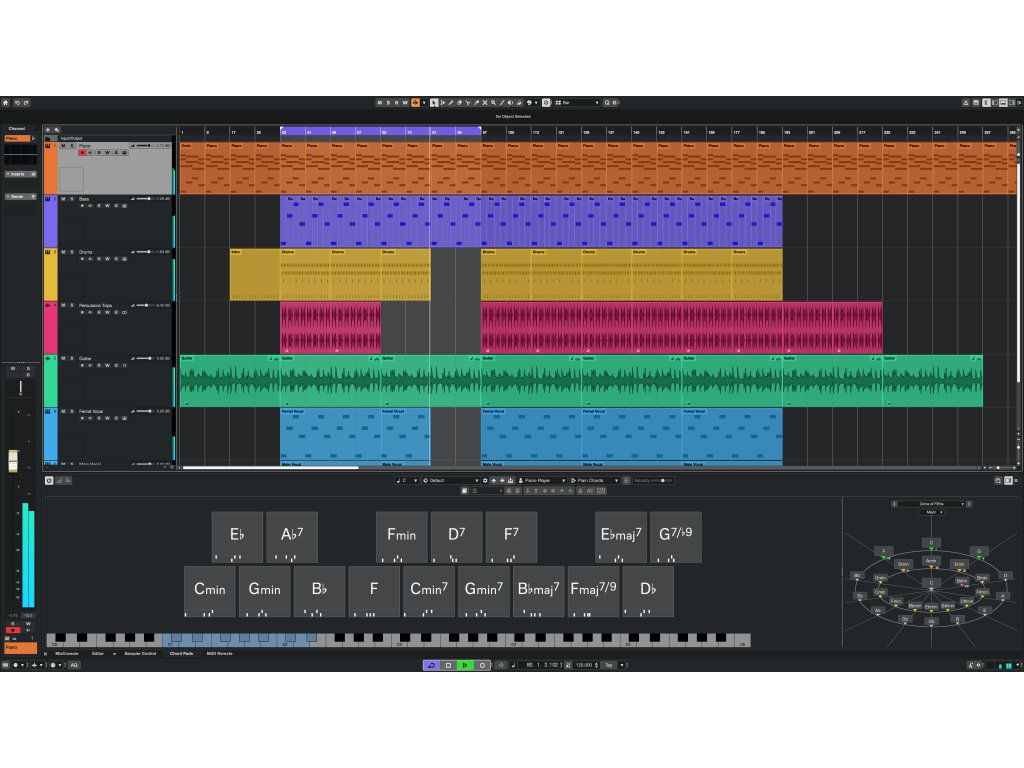This screenshot has width=1024, height=768.
Task: Mute the Bass track
Action: point(62,199)
